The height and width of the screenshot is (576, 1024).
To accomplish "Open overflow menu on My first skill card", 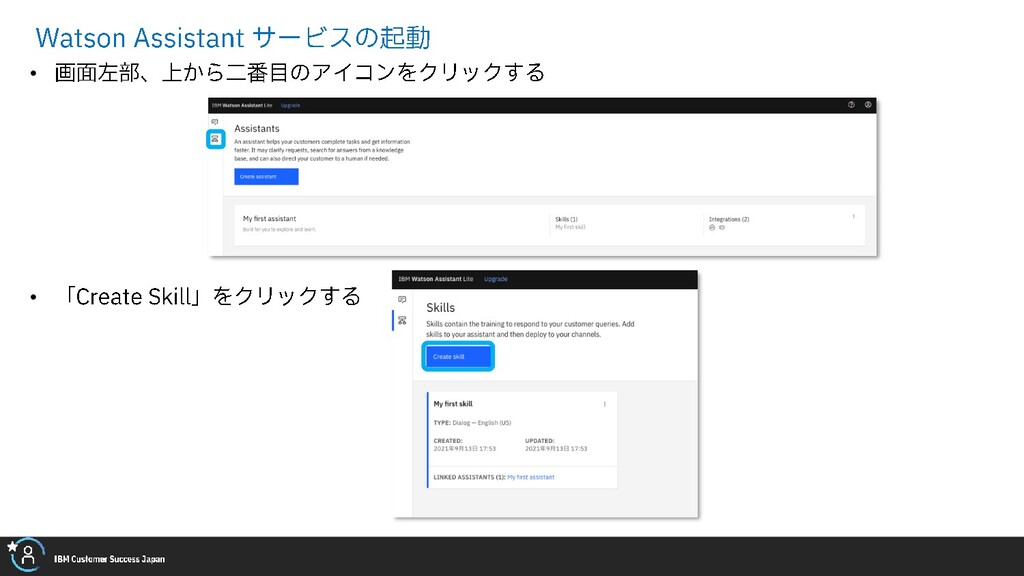I will (x=605, y=404).
